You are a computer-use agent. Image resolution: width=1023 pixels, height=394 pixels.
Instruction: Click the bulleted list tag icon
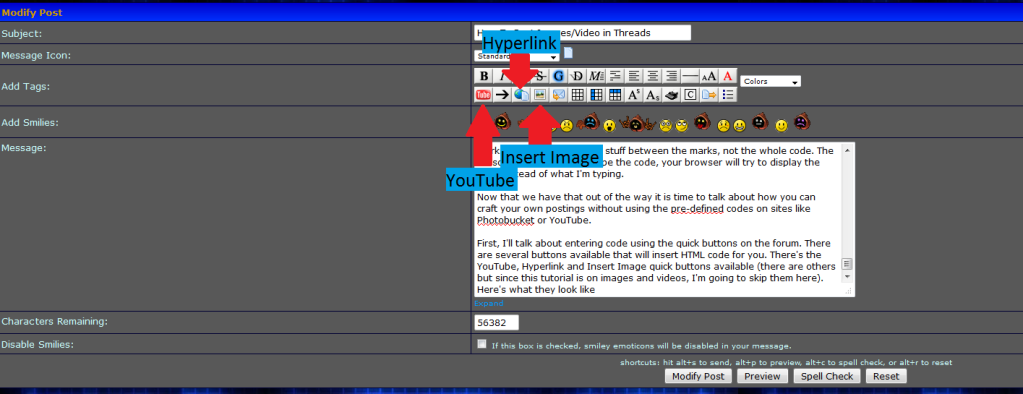click(x=727, y=95)
